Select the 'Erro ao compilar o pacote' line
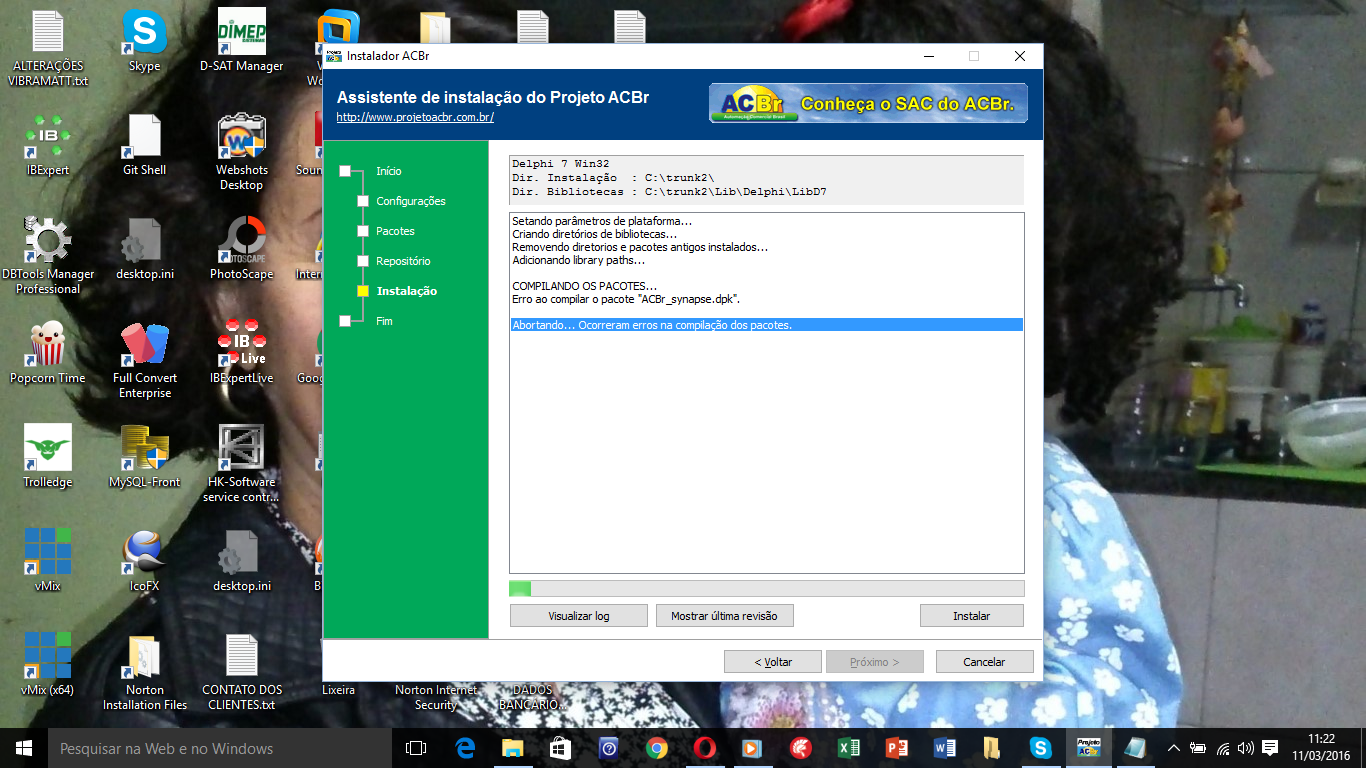The width and height of the screenshot is (1366, 768). [x=626, y=299]
